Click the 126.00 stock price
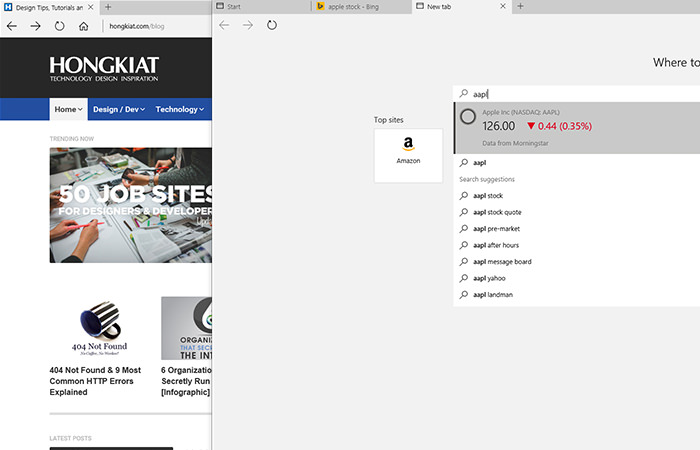 pyautogui.click(x=499, y=126)
